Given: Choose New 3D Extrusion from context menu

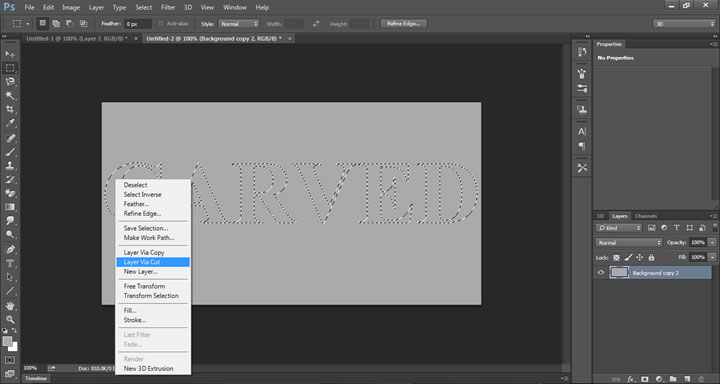Looking at the screenshot, I should coord(148,368).
